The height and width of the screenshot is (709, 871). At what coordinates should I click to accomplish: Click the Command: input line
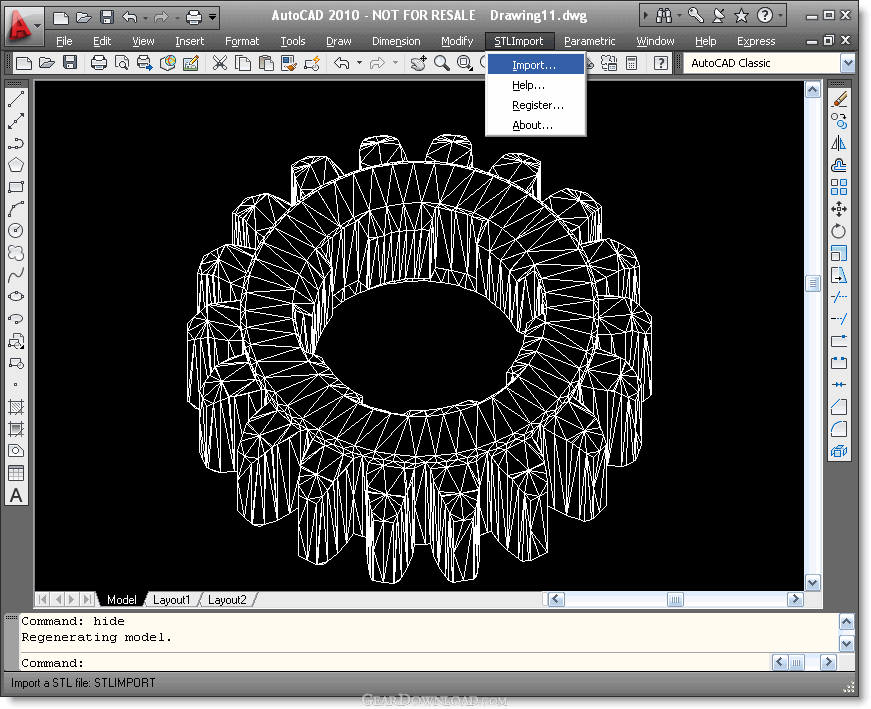point(394,663)
